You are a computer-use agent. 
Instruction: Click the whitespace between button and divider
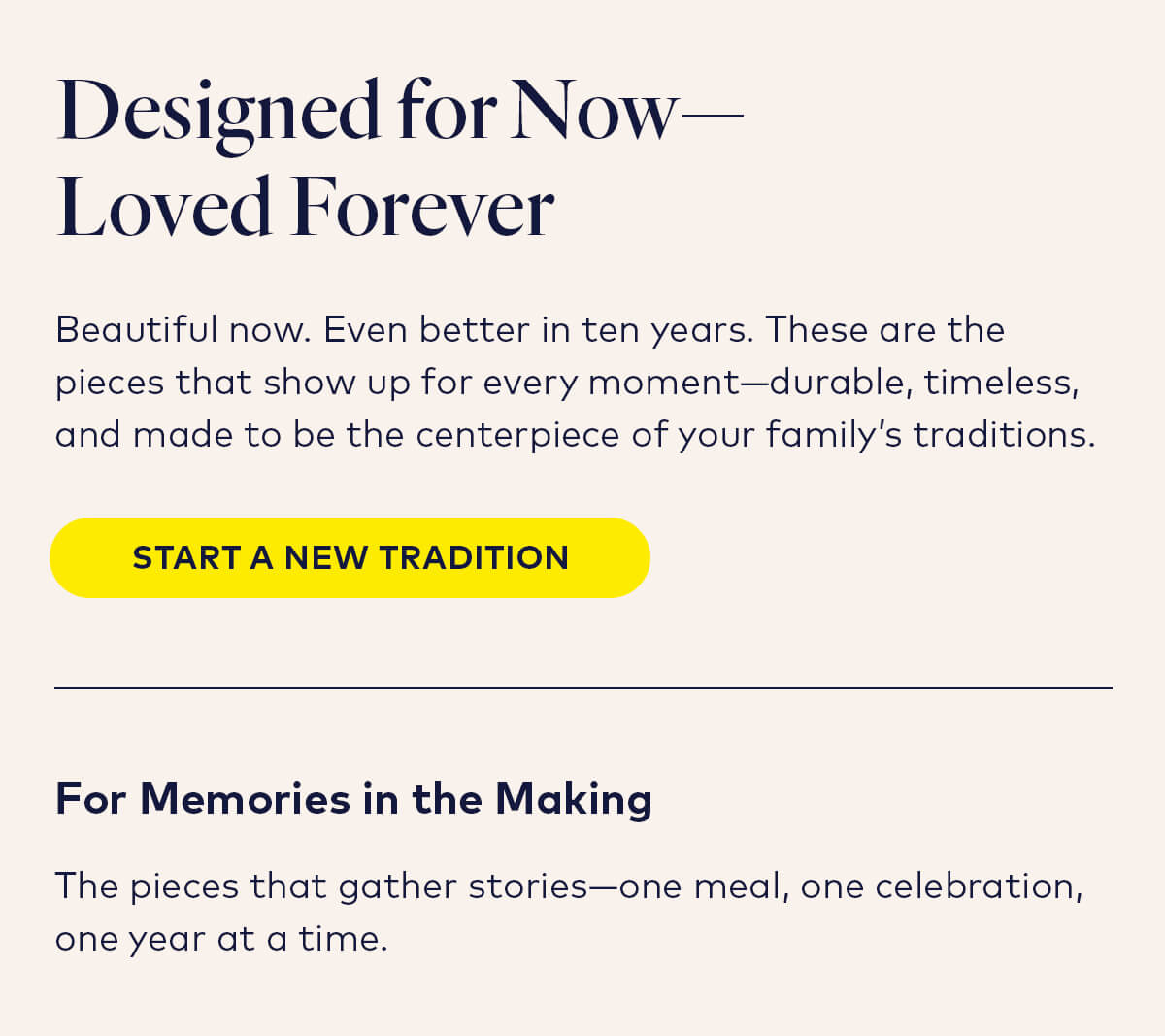pos(582,641)
